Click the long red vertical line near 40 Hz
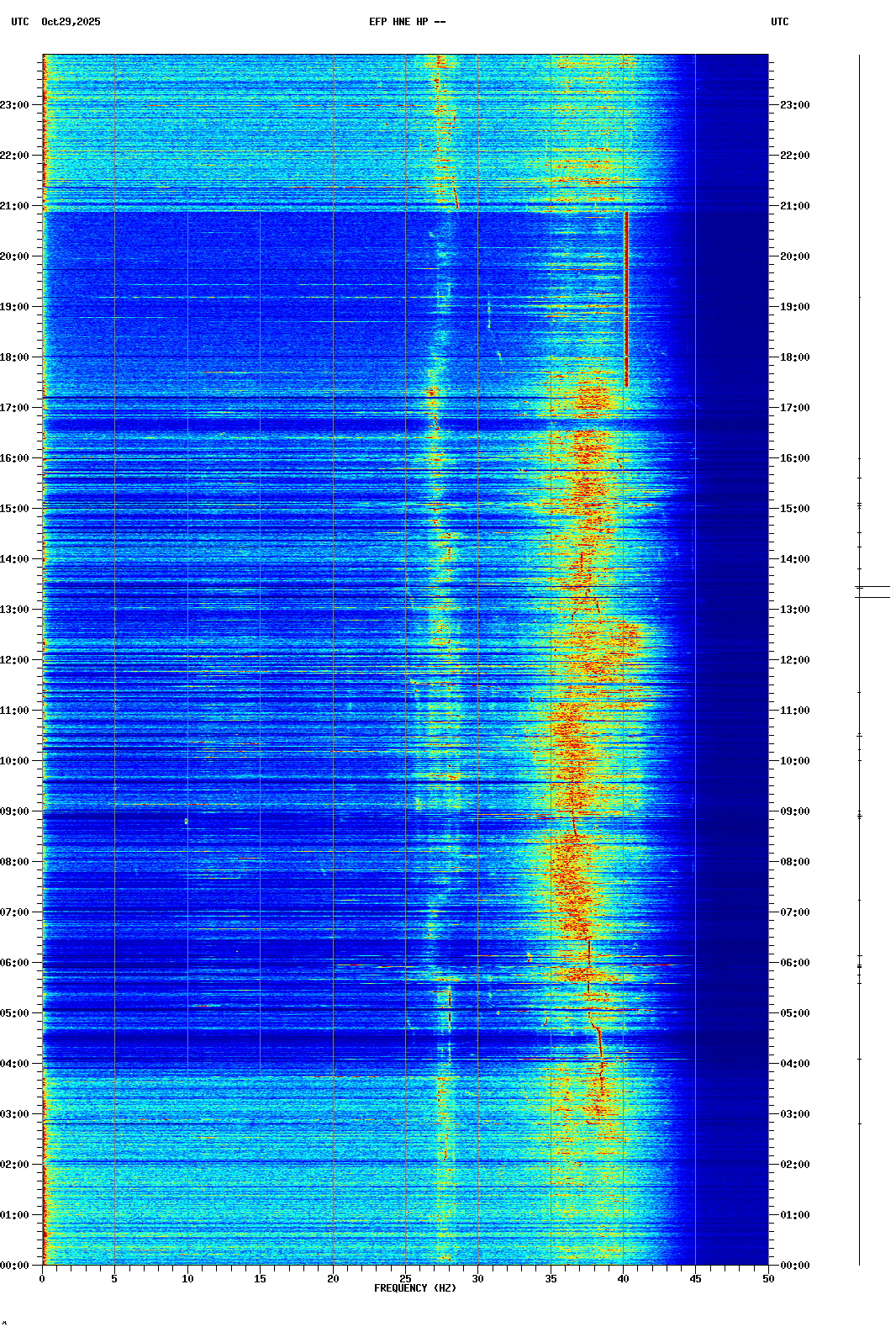The height and width of the screenshot is (1332, 896). (x=626, y=299)
